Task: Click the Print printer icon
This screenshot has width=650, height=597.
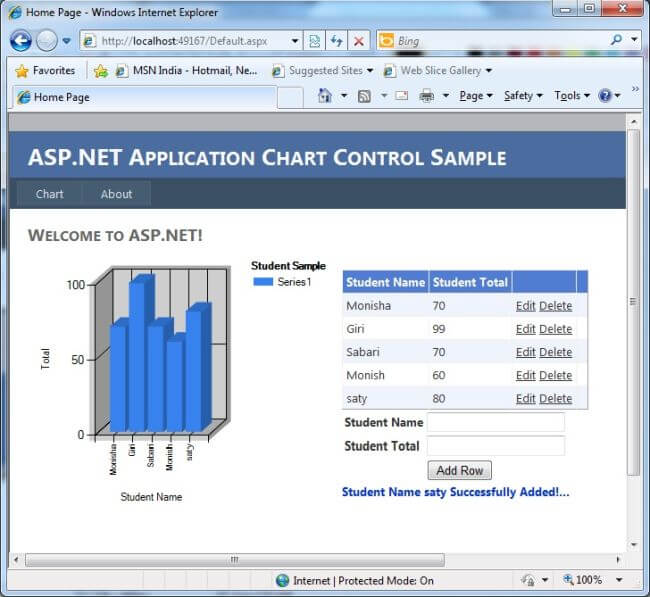Action: click(x=427, y=96)
